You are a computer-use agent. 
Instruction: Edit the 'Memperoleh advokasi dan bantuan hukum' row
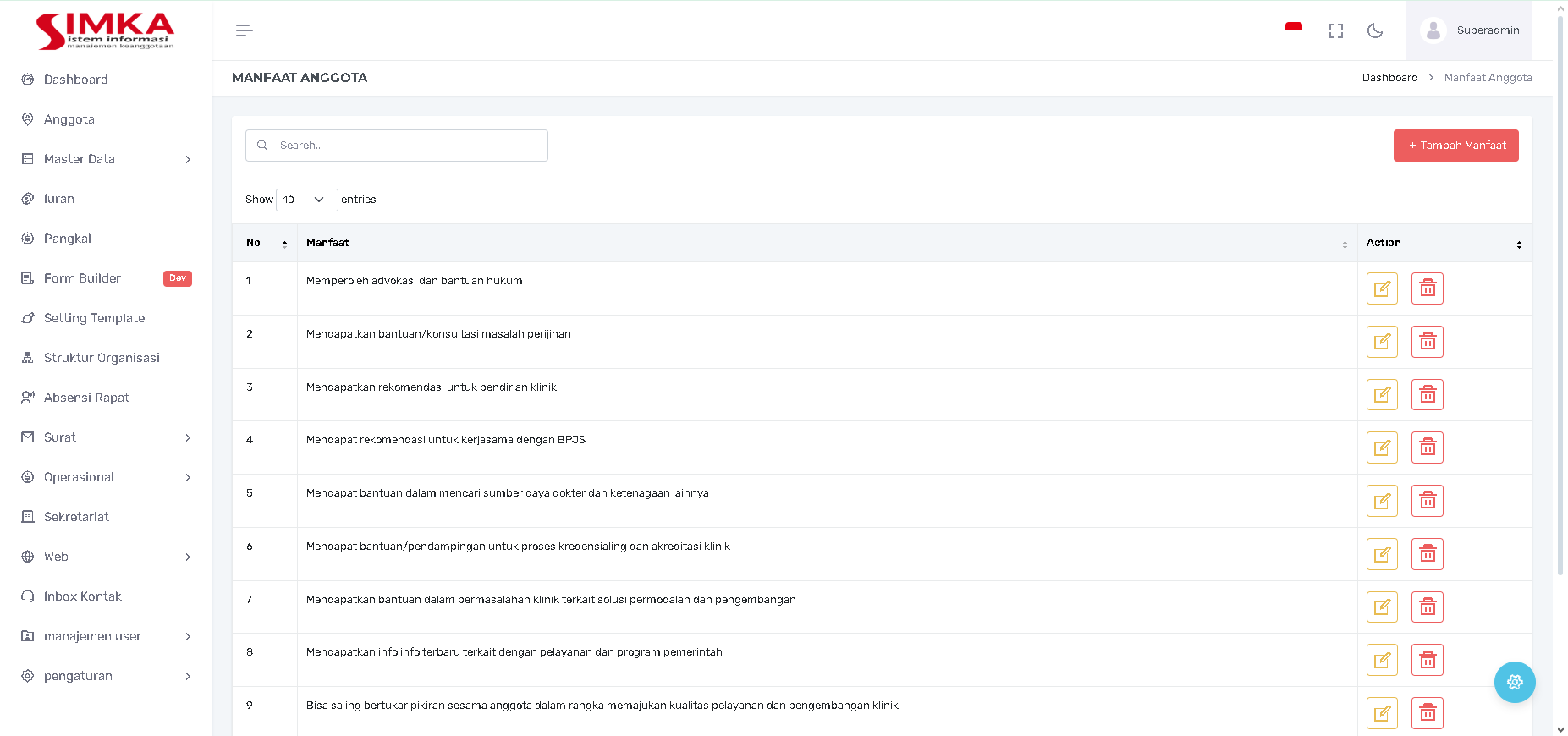(1382, 288)
